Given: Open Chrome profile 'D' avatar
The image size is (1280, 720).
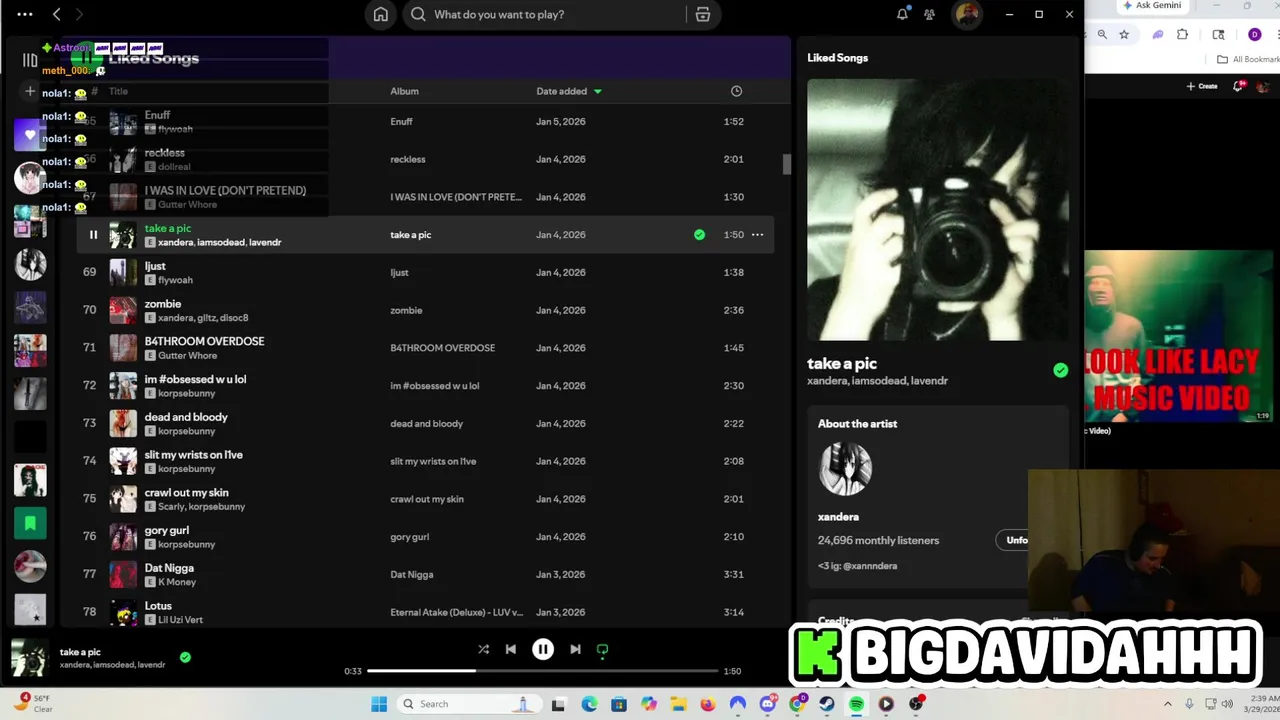Looking at the screenshot, I should tap(1255, 34).
